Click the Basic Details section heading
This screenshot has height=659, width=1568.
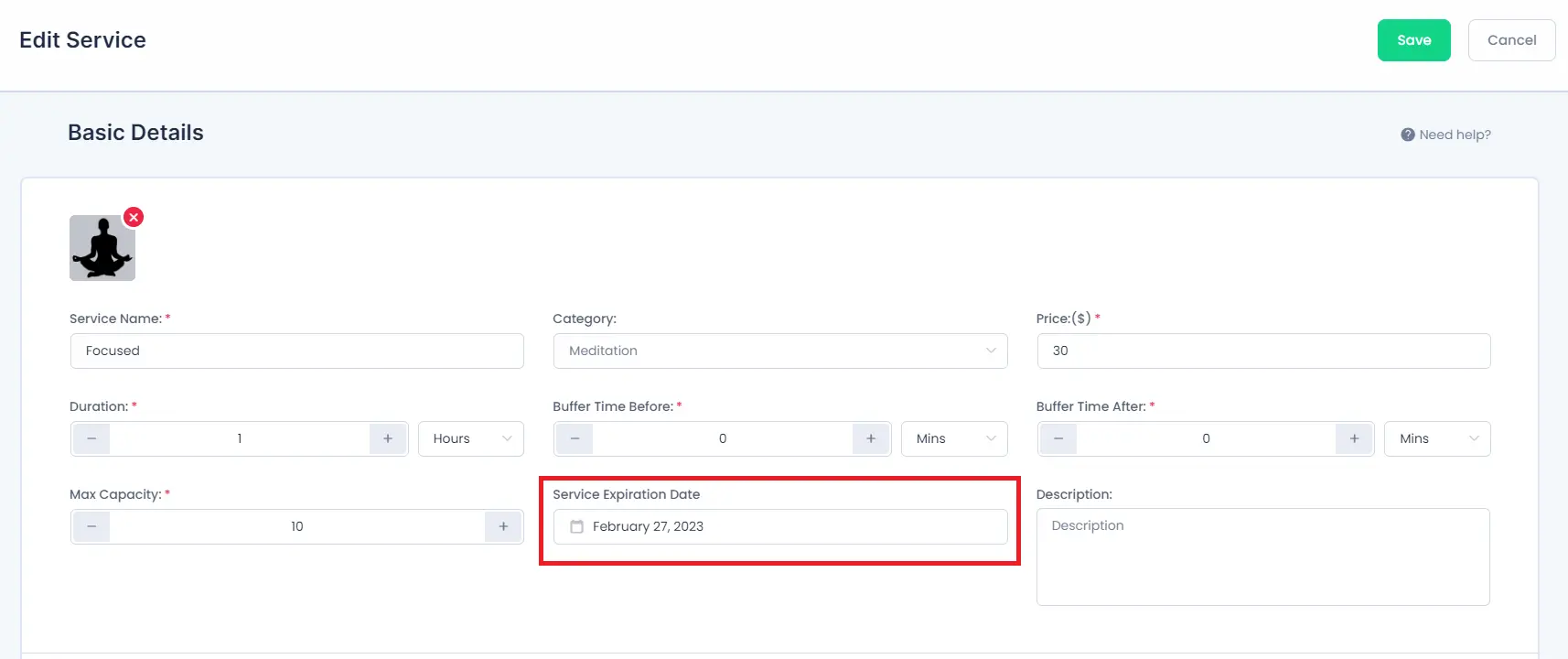click(x=135, y=133)
